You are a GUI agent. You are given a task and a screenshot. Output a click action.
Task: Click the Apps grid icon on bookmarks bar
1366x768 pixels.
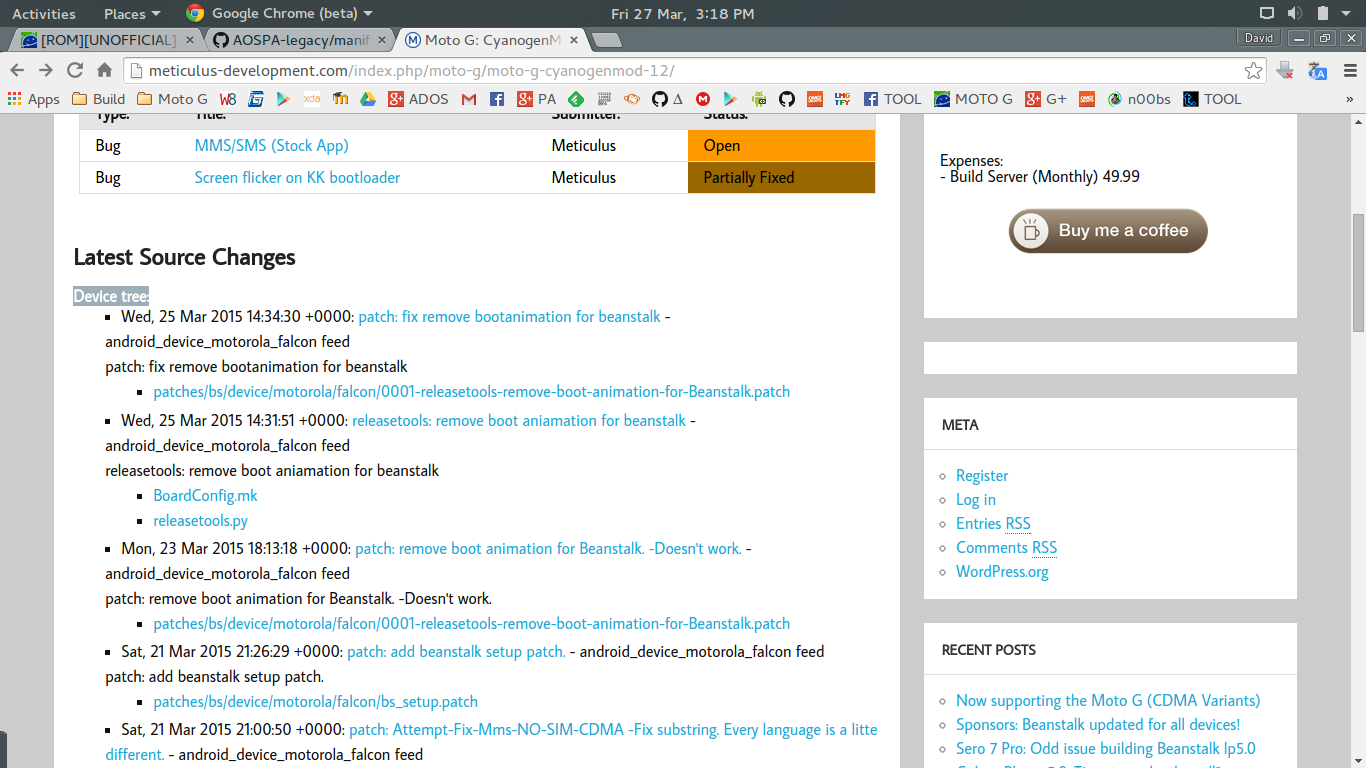coord(13,98)
